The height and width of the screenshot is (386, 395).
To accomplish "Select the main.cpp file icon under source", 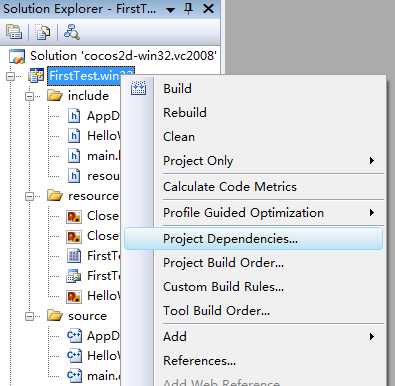I will click(74, 376).
